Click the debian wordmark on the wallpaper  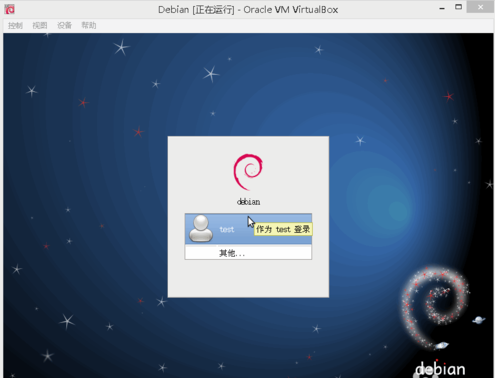pyautogui.click(x=440, y=369)
